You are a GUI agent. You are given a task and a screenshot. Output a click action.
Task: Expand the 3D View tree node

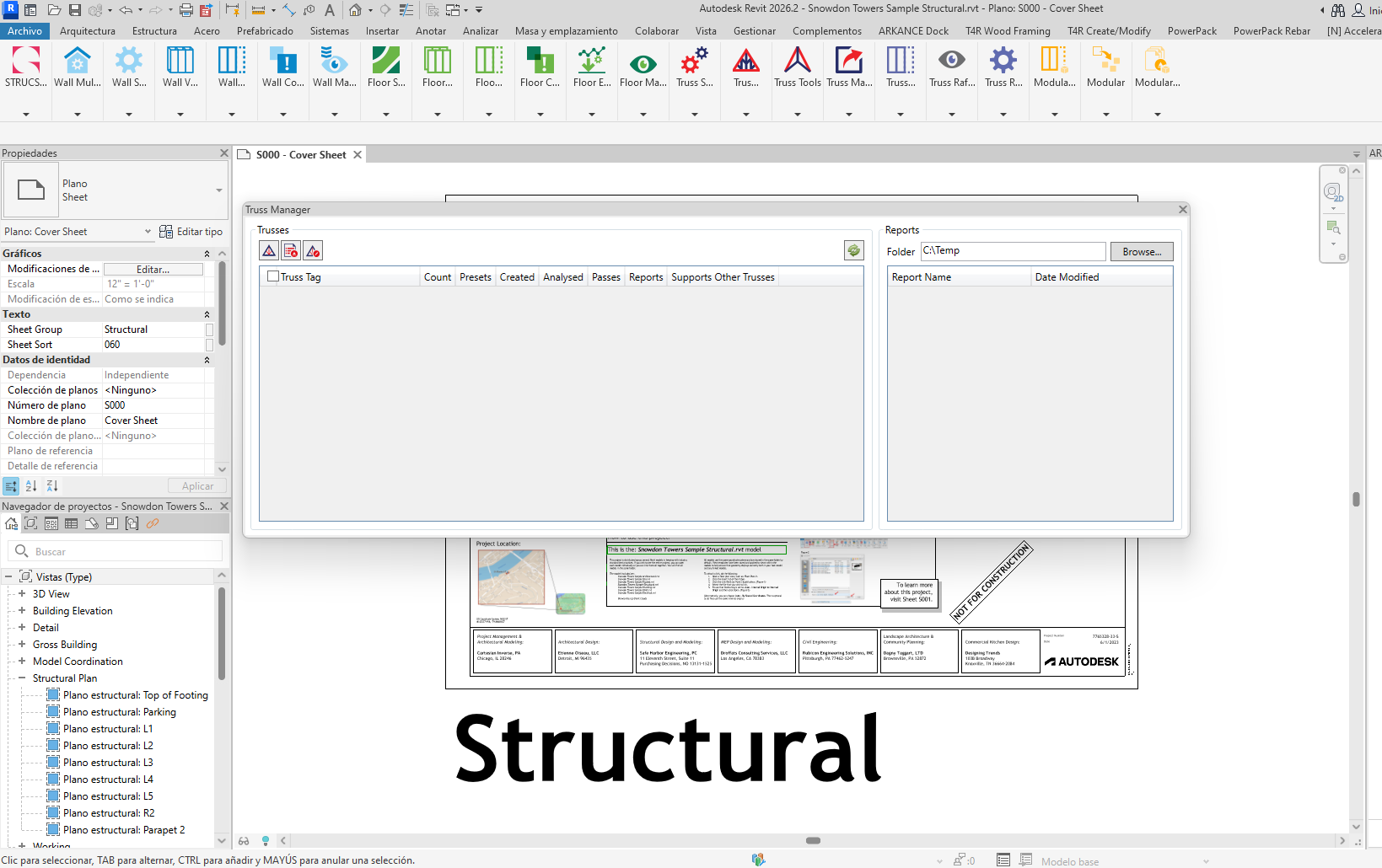[x=22, y=594]
